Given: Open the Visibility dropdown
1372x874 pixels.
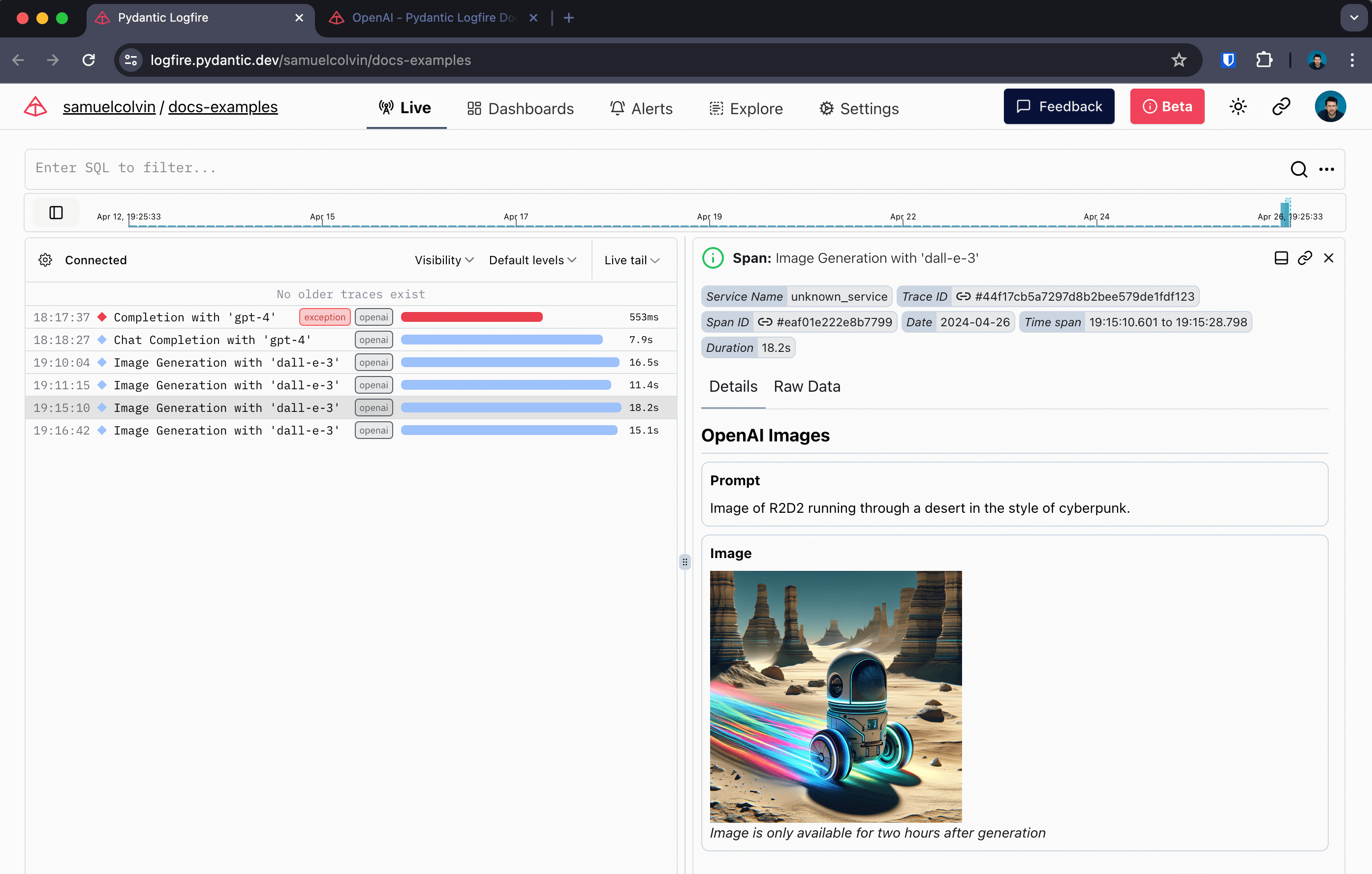Looking at the screenshot, I should point(444,260).
